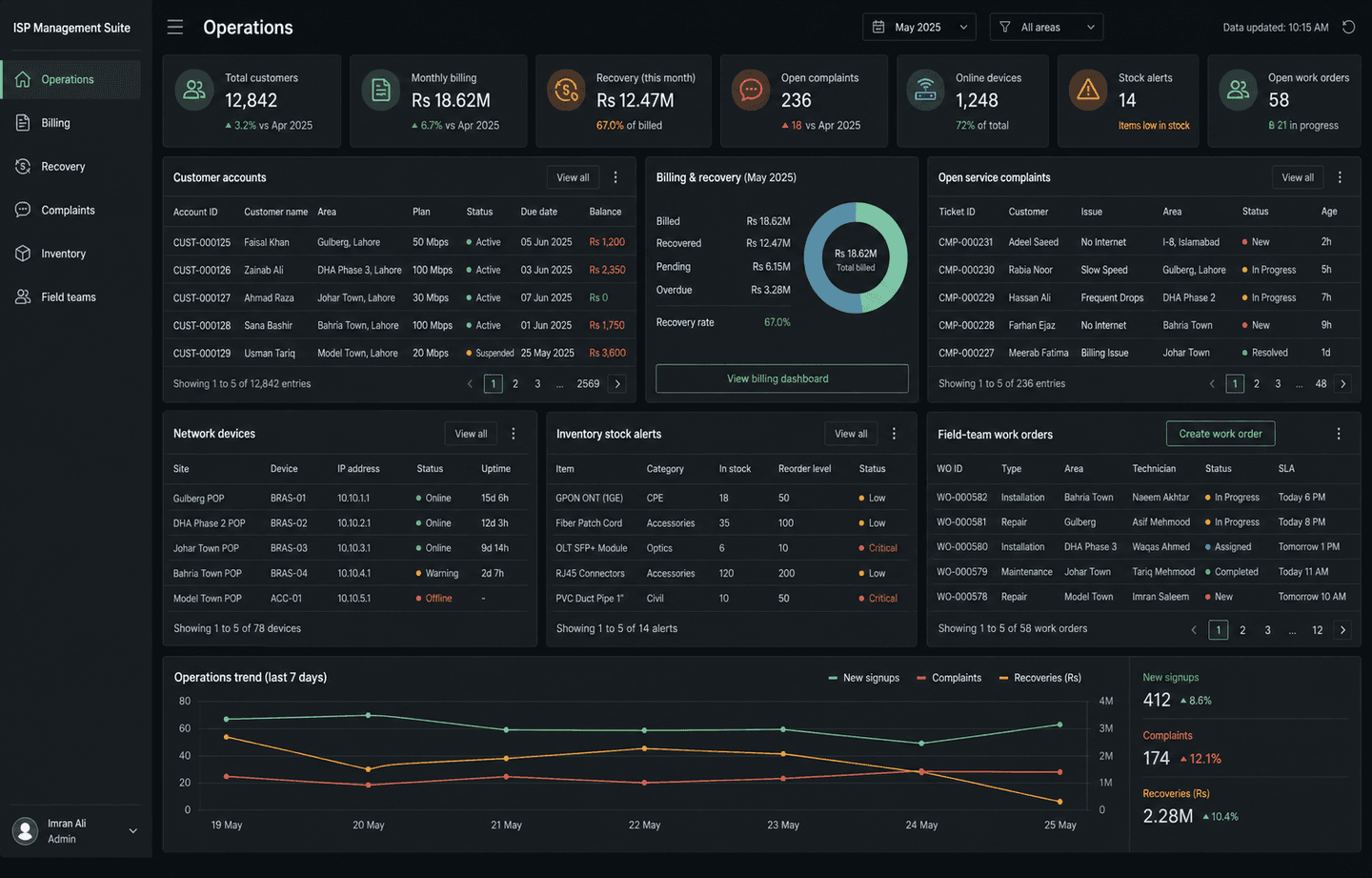
Task: Toggle New signups series in chart legend
Action: pos(863,678)
